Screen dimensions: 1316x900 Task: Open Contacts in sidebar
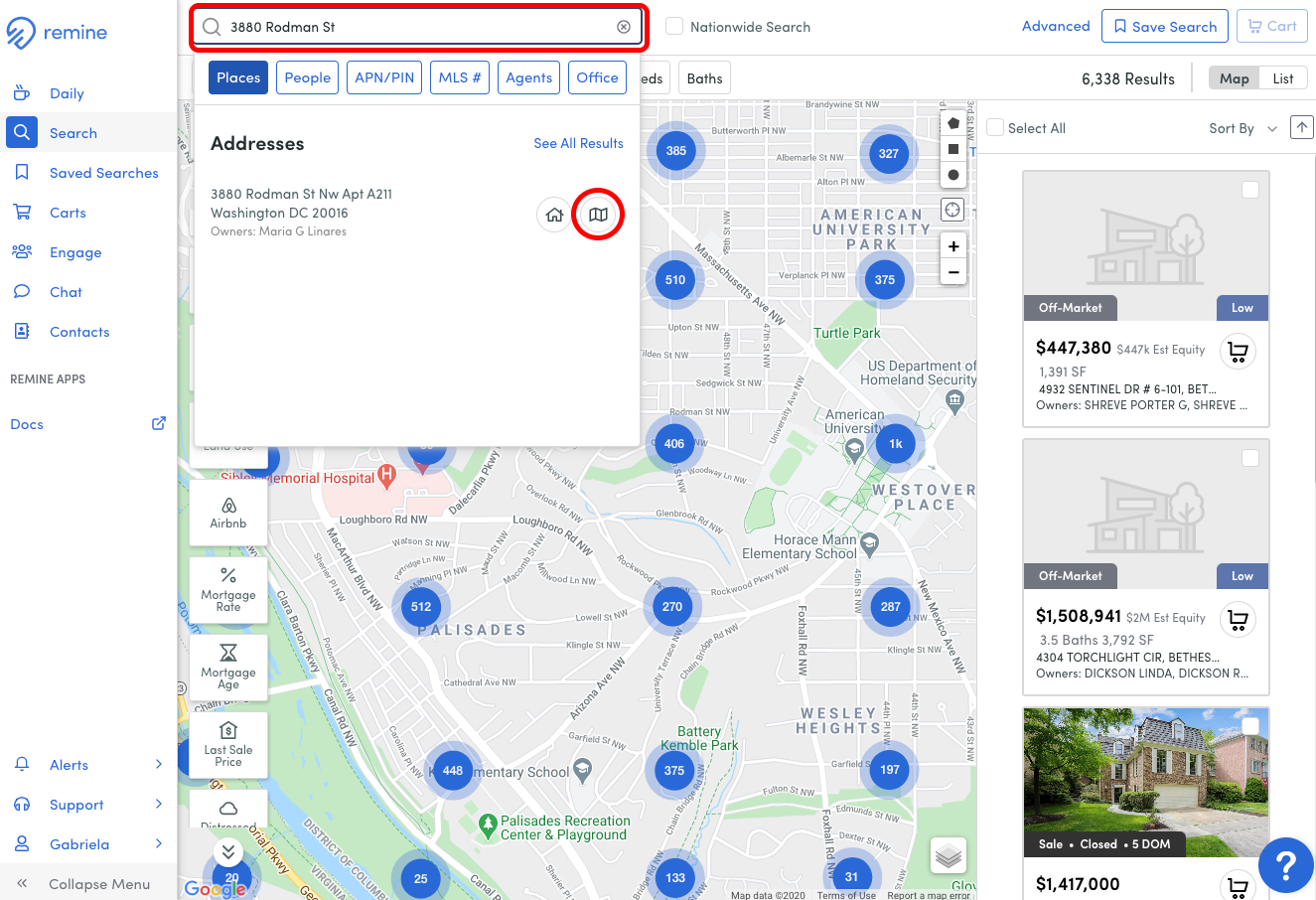coord(79,332)
